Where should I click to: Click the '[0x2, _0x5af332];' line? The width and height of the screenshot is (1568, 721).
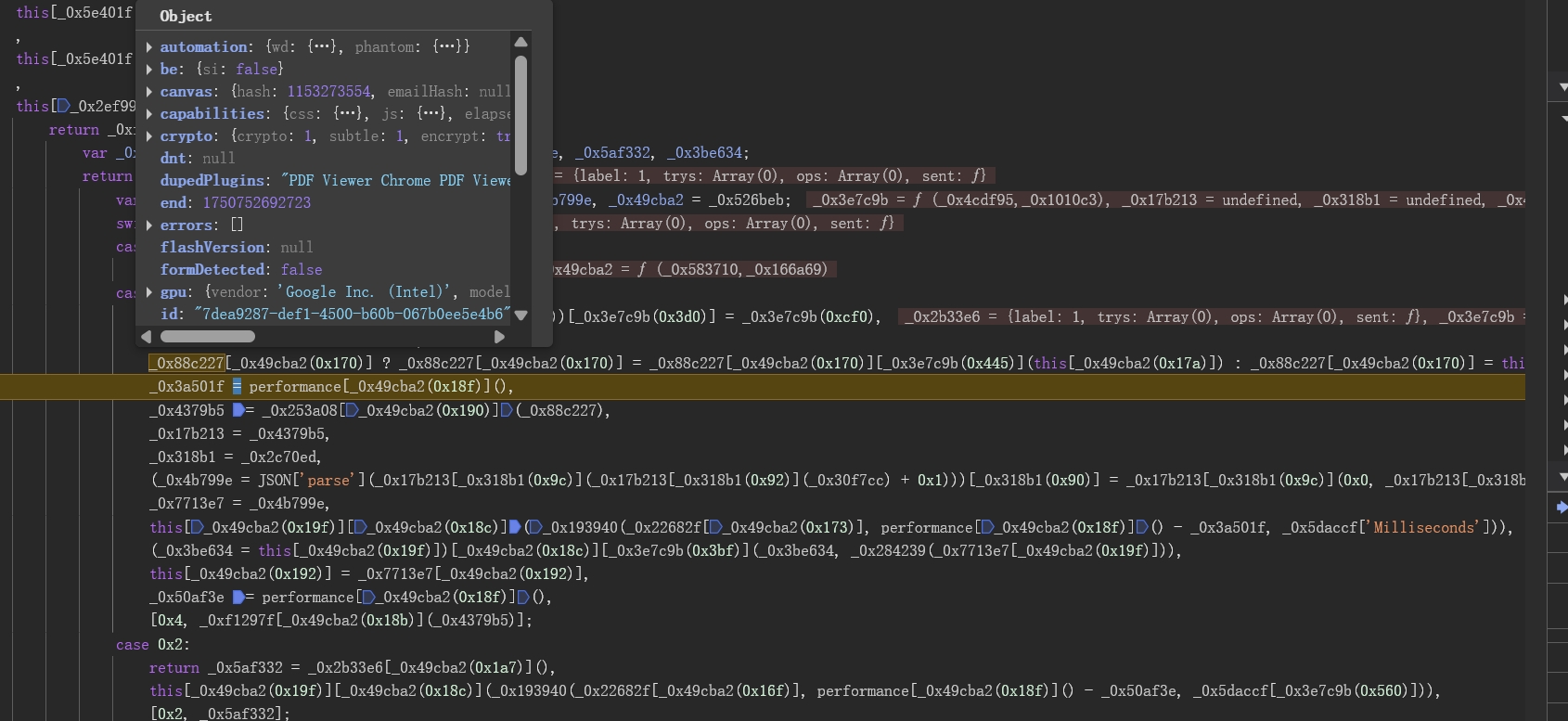(220, 714)
